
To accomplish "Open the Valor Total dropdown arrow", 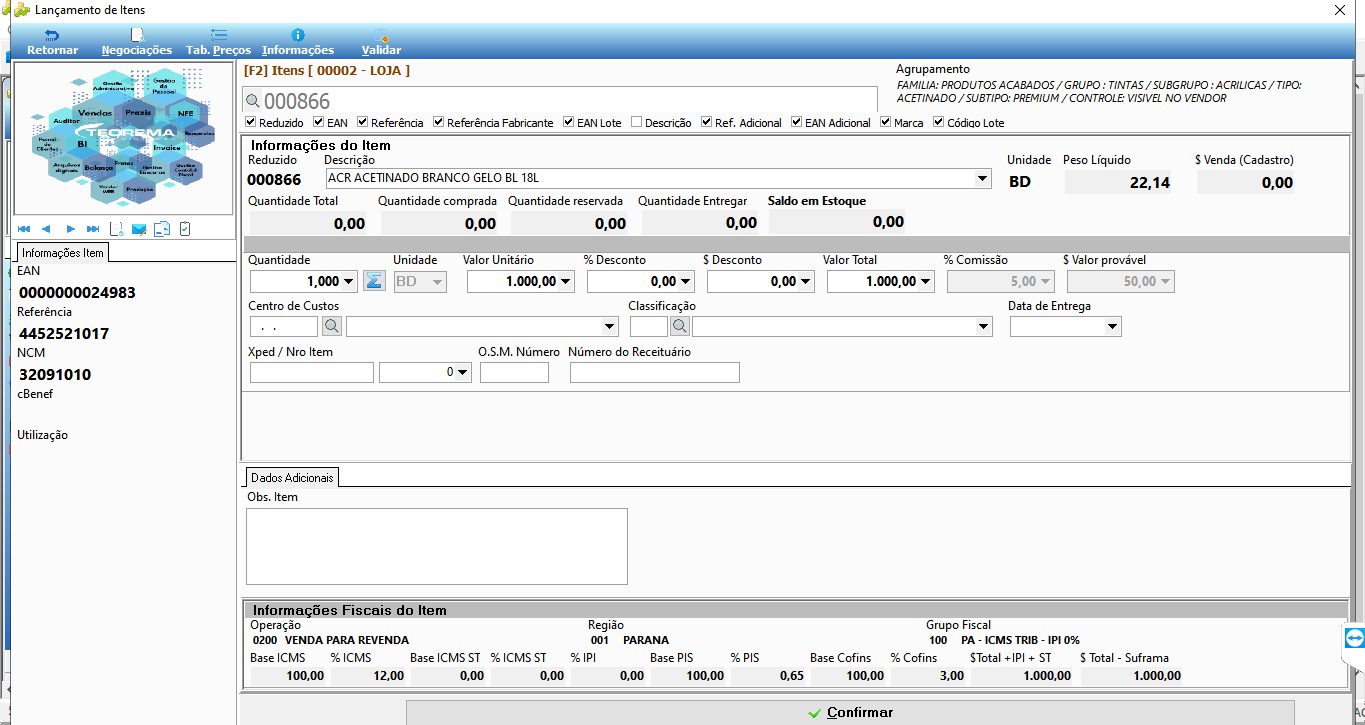I will [x=926, y=282].
